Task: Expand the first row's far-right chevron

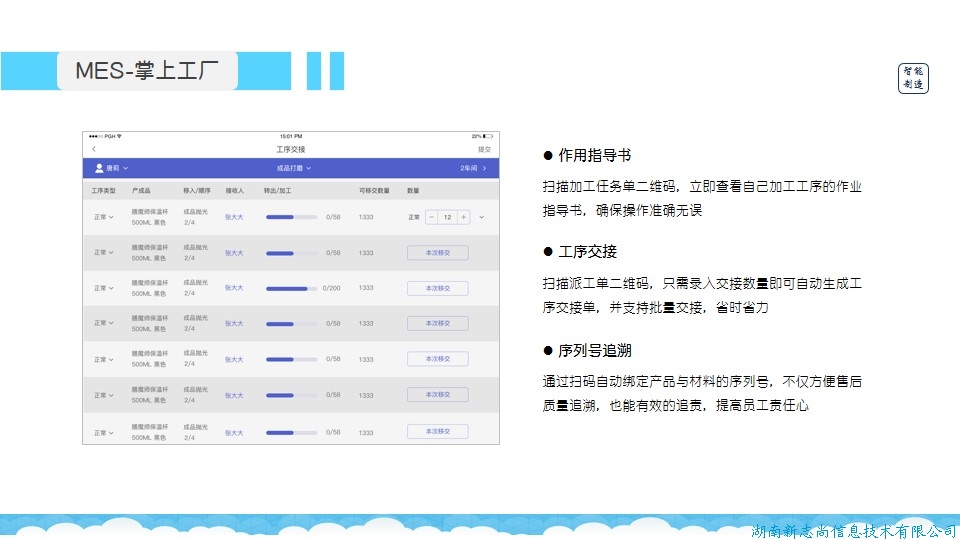Action: tap(482, 217)
